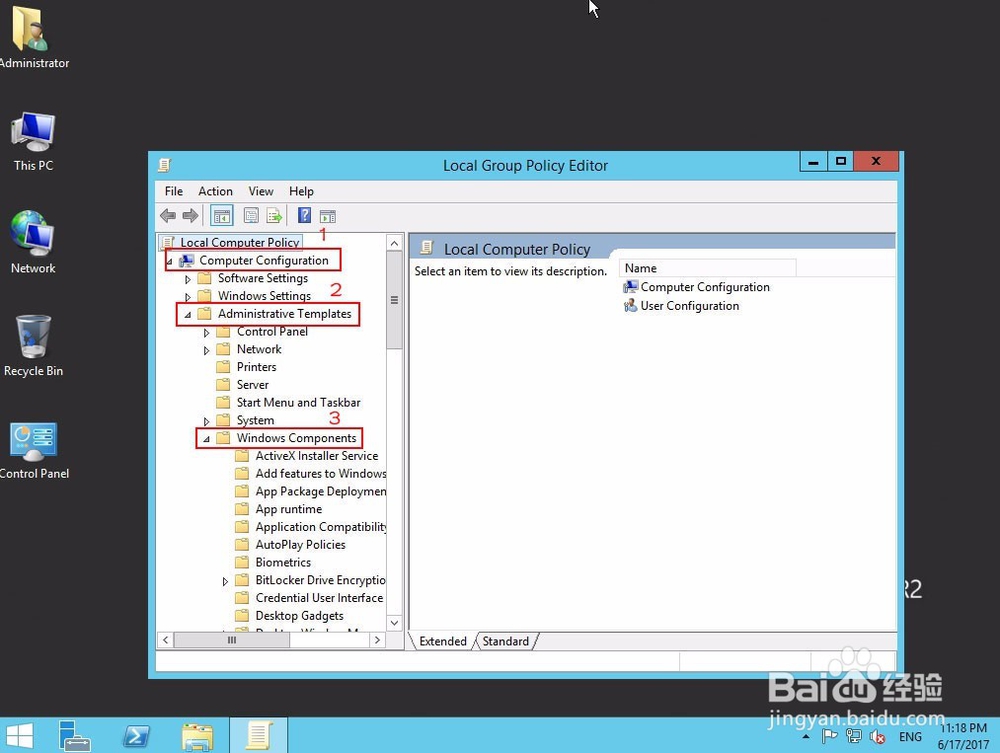Open the Action menu
The height and width of the screenshot is (753, 1000).
point(215,191)
